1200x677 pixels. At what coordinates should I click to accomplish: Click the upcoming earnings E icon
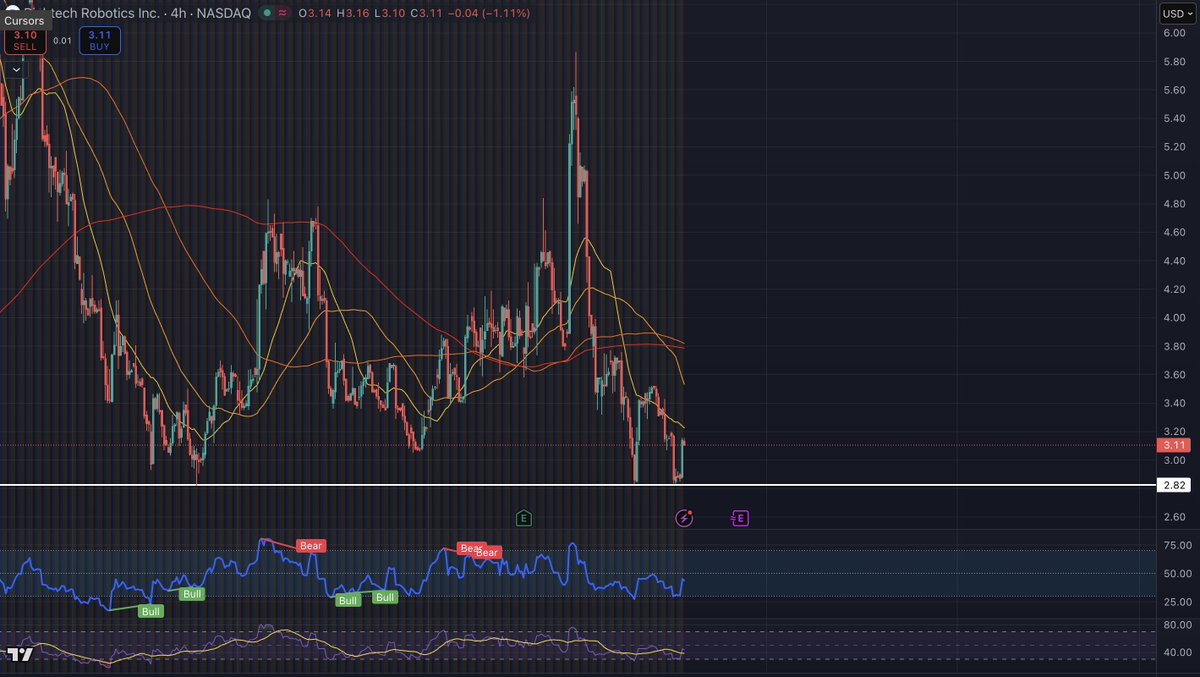click(740, 518)
